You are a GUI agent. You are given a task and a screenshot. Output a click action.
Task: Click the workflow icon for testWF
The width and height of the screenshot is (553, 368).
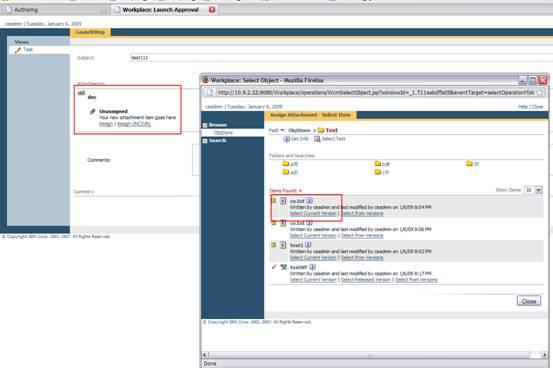point(283,267)
